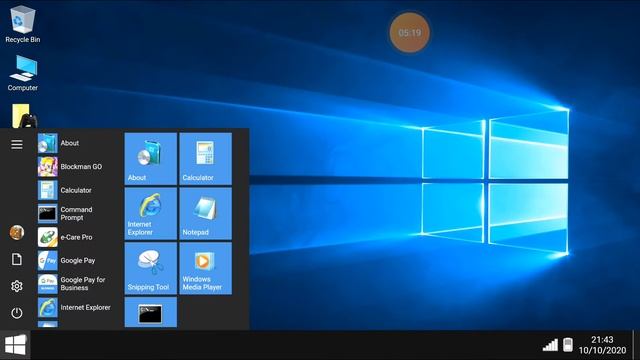Click the Show Desktop strip at taskbar end

pyautogui.click(x=636, y=345)
